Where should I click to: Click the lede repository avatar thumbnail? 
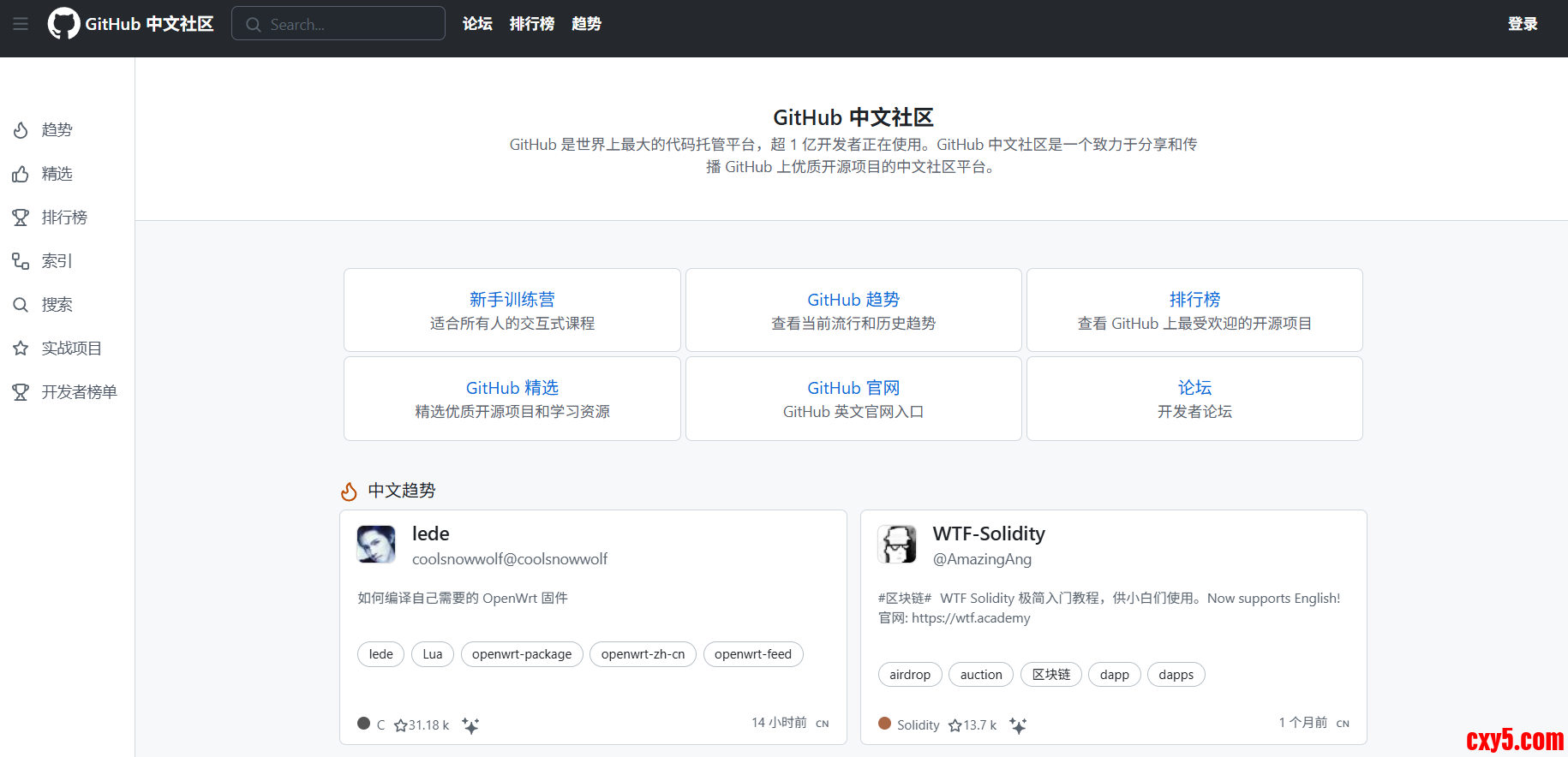tap(376, 545)
